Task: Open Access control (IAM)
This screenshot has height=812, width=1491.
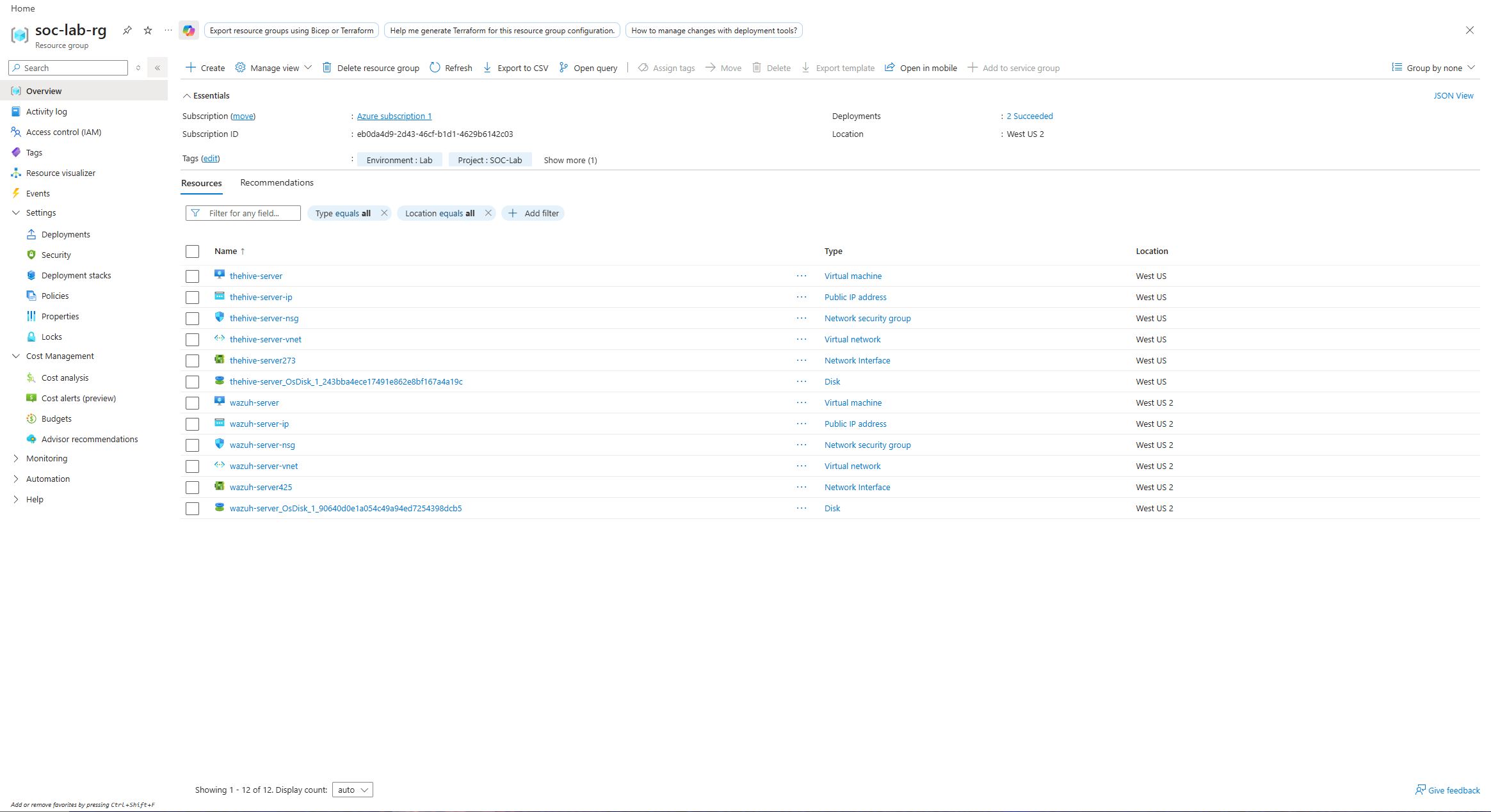Action: [63, 132]
